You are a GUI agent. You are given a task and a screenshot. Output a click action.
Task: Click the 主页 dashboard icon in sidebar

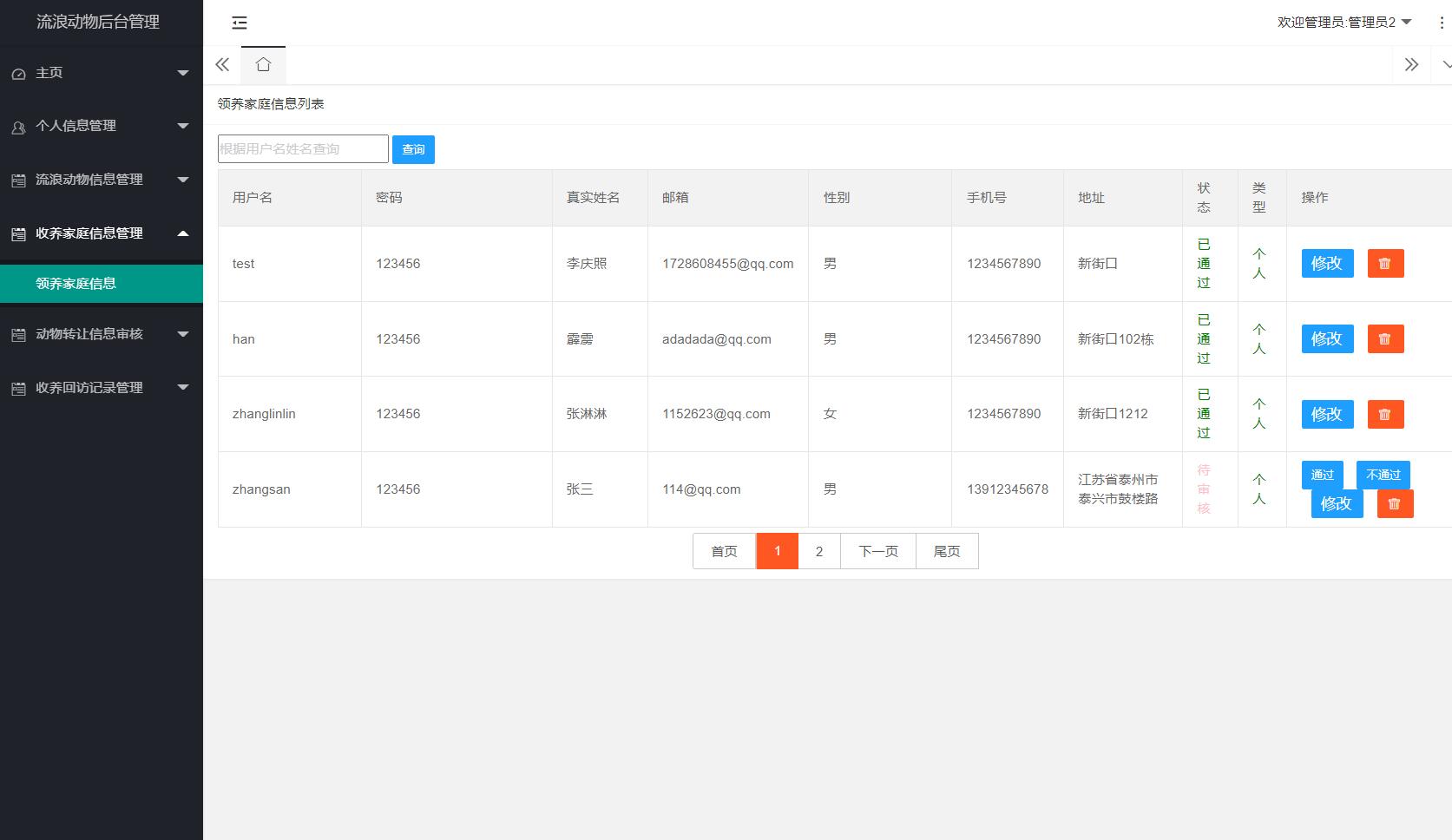[x=18, y=73]
